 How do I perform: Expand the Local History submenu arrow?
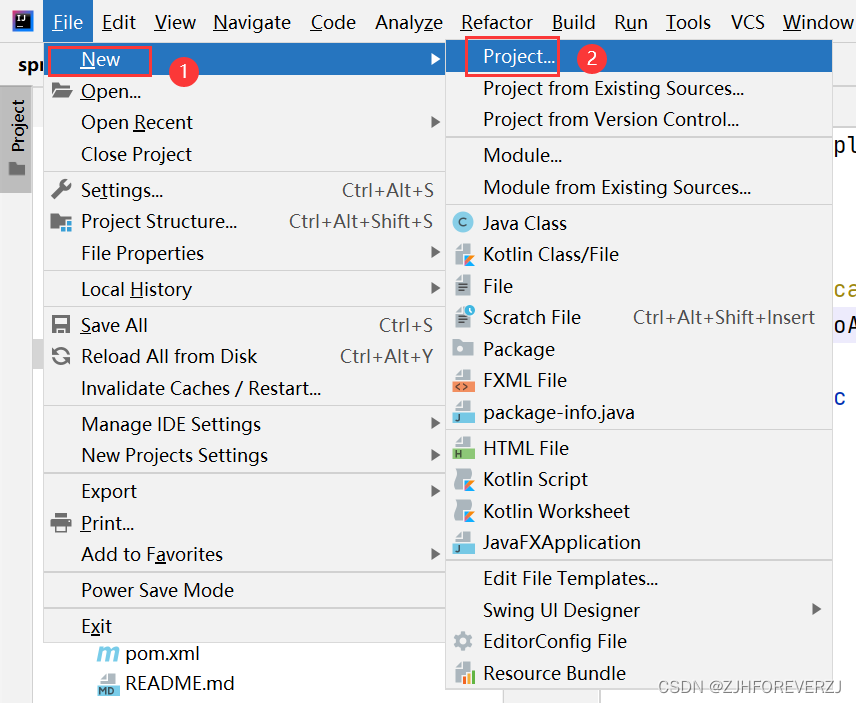[435, 288]
